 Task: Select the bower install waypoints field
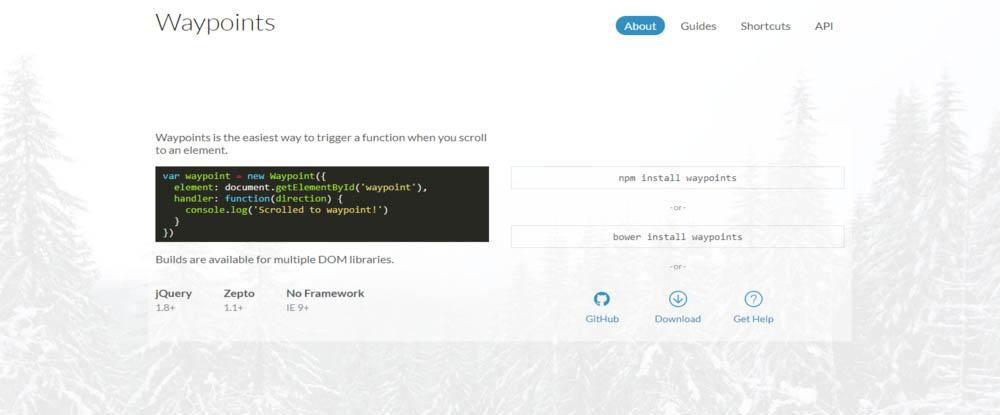677,237
